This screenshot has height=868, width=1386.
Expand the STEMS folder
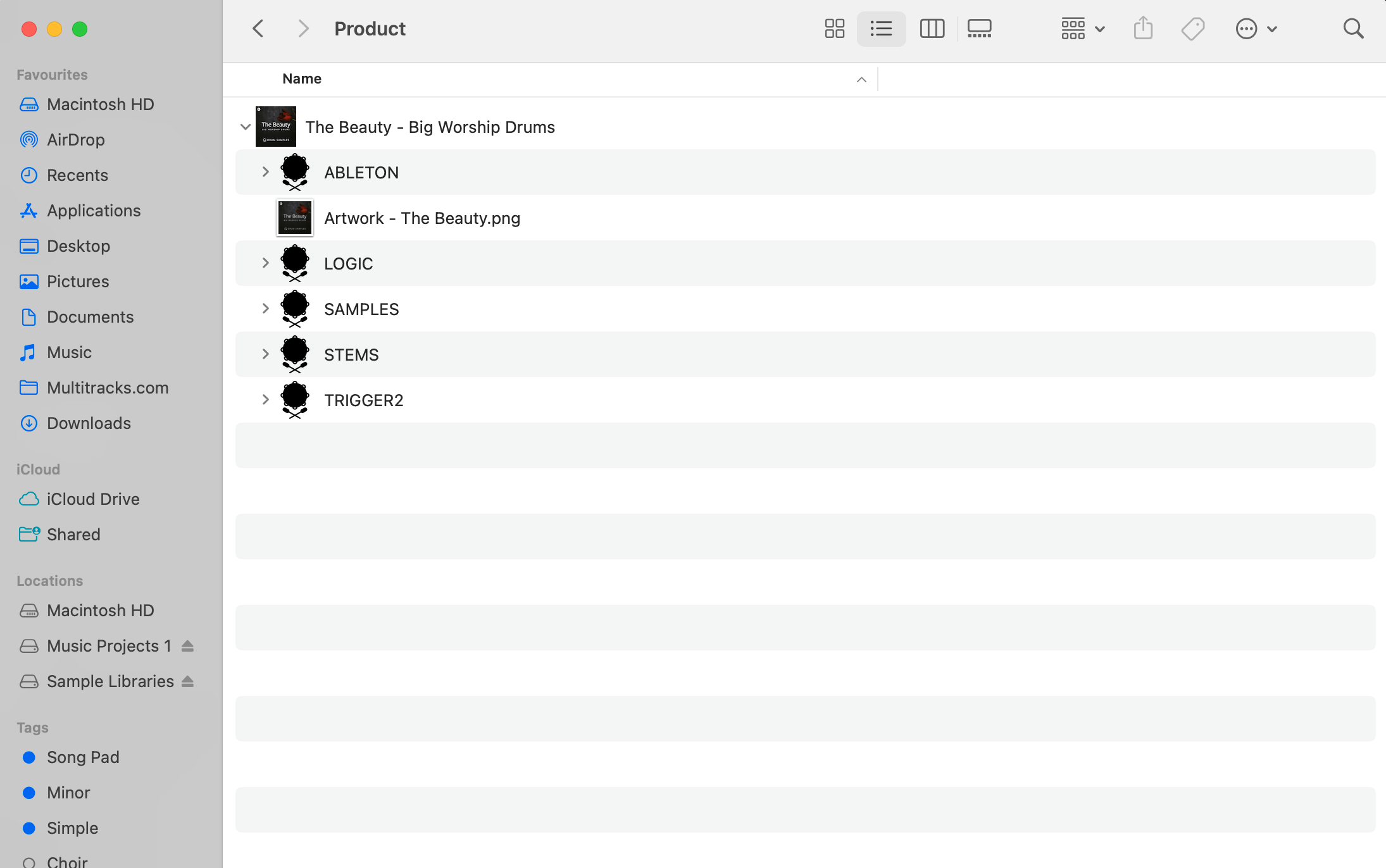coord(266,354)
